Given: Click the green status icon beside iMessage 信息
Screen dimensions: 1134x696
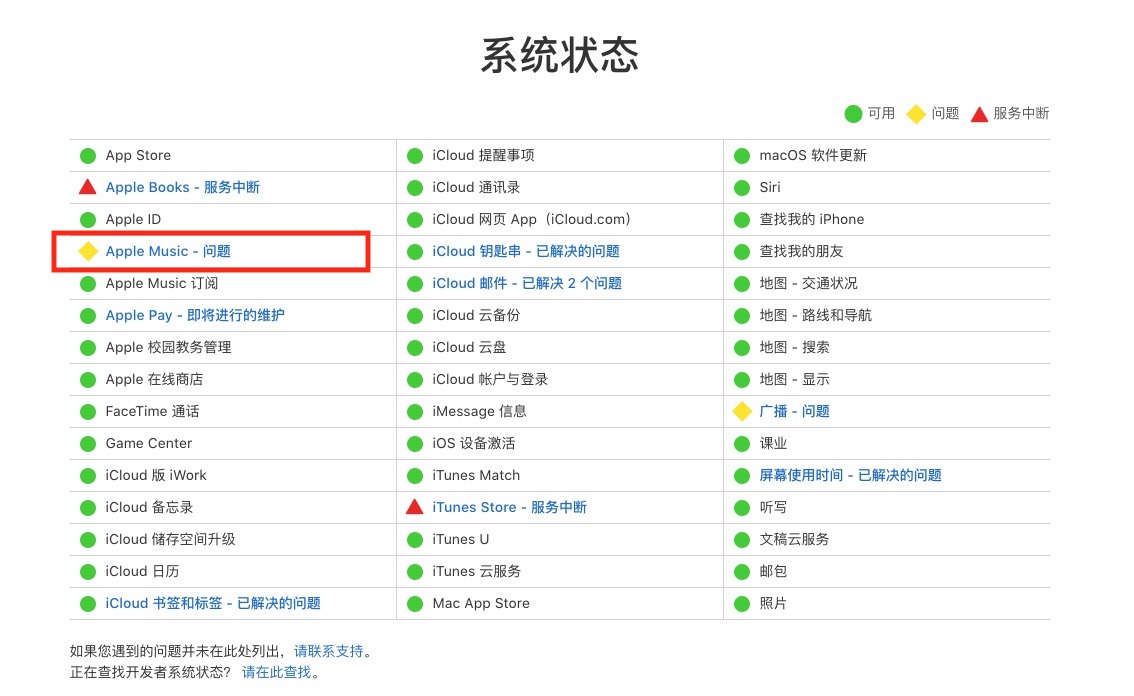Looking at the screenshot, I should (x=415, y=411).
